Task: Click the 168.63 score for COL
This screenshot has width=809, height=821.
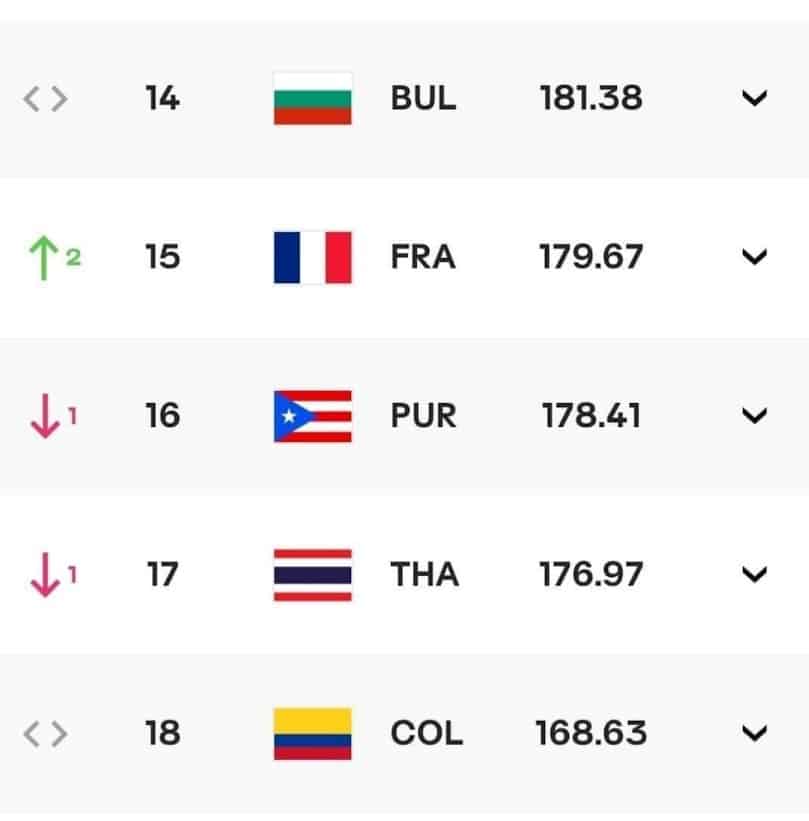Action: click(x=591, y=733)
